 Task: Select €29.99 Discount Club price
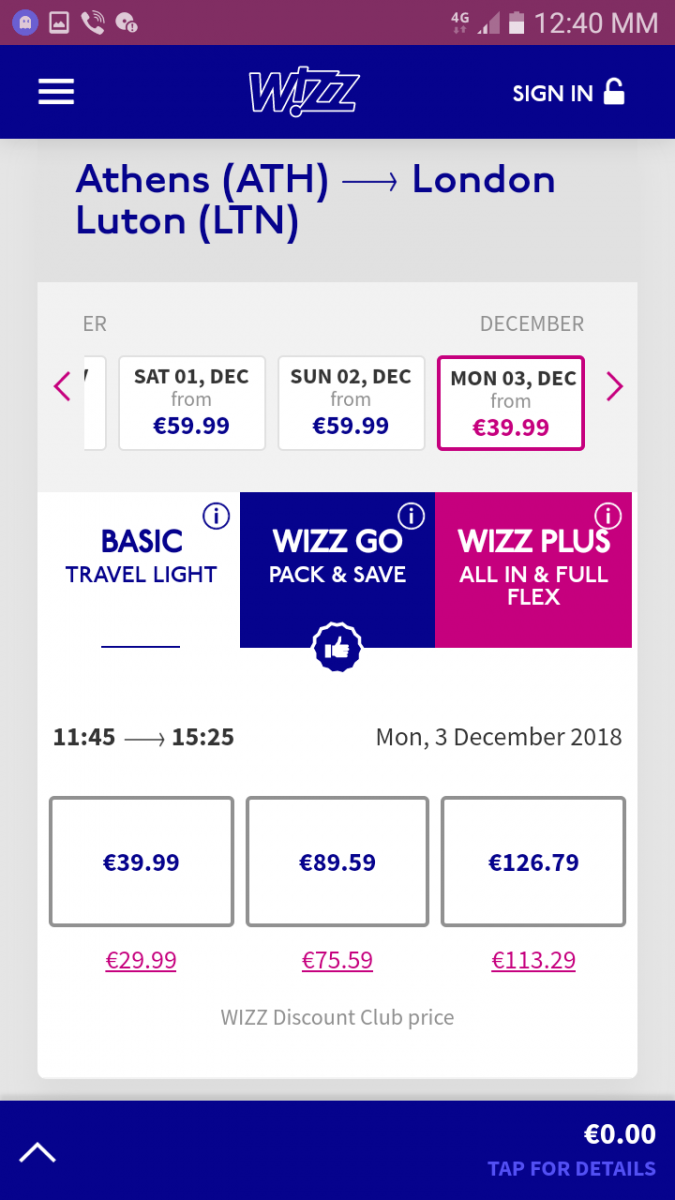[141, 961]
